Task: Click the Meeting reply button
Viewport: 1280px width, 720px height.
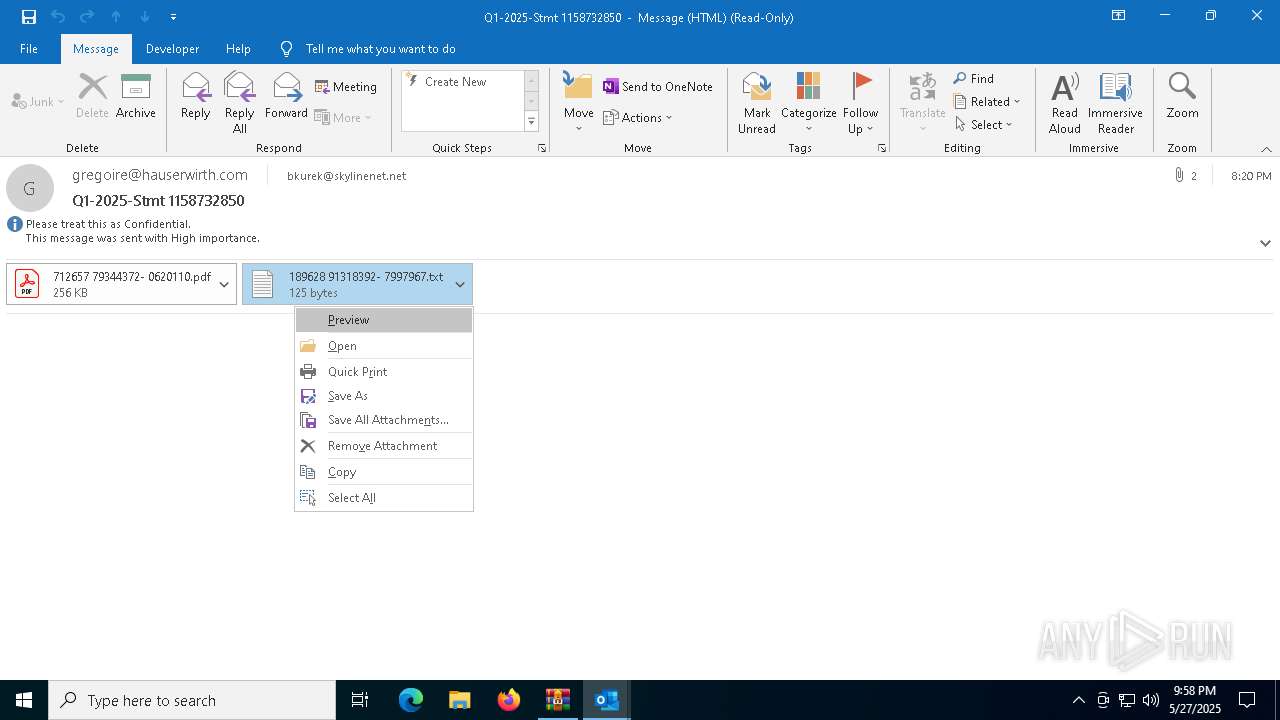Action: (x=346, y=87)
